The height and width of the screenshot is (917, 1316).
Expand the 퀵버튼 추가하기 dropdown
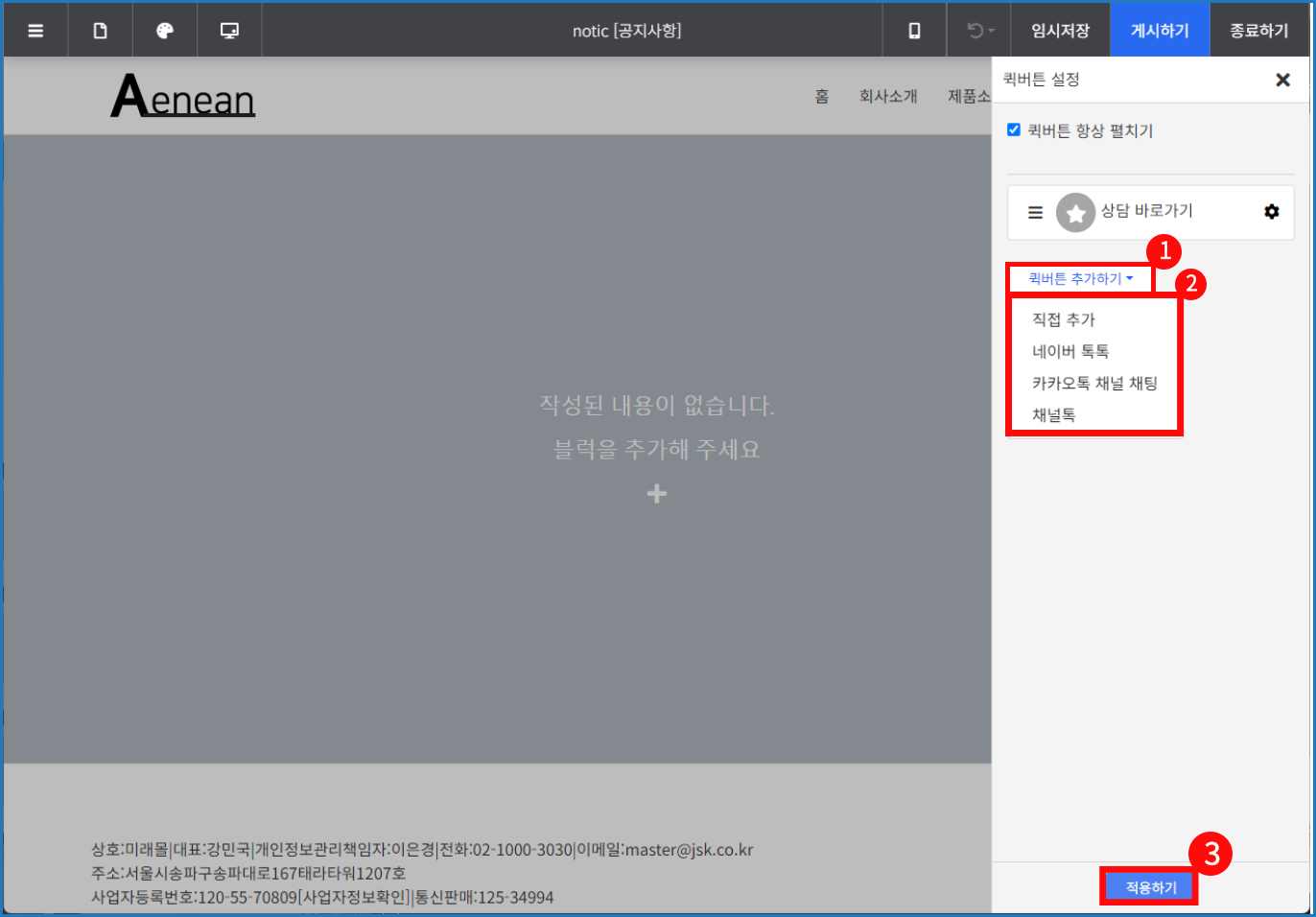[x=1080, y=279]
